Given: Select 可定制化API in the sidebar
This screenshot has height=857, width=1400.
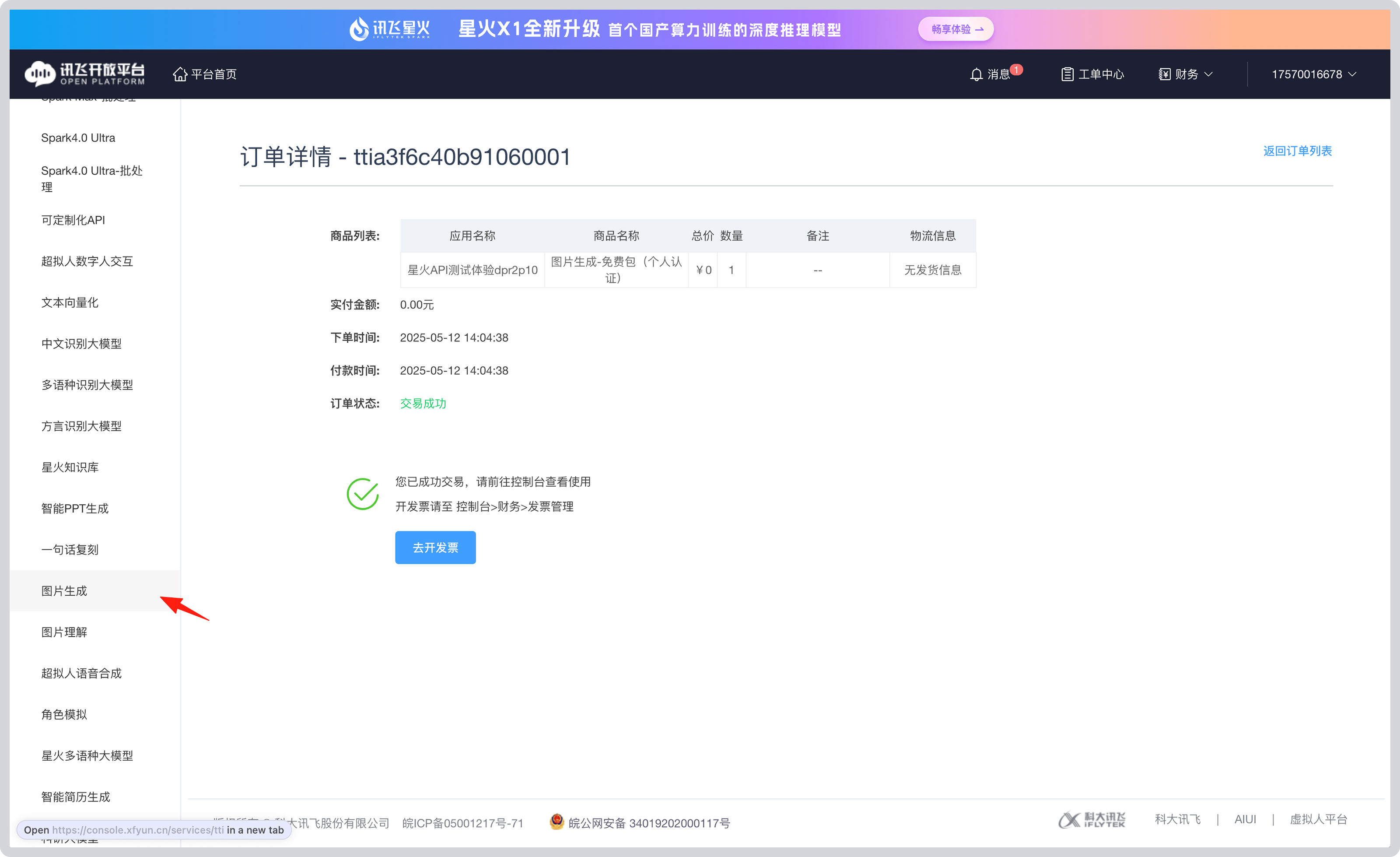Looking at the screenshot, I should point(73,220).
